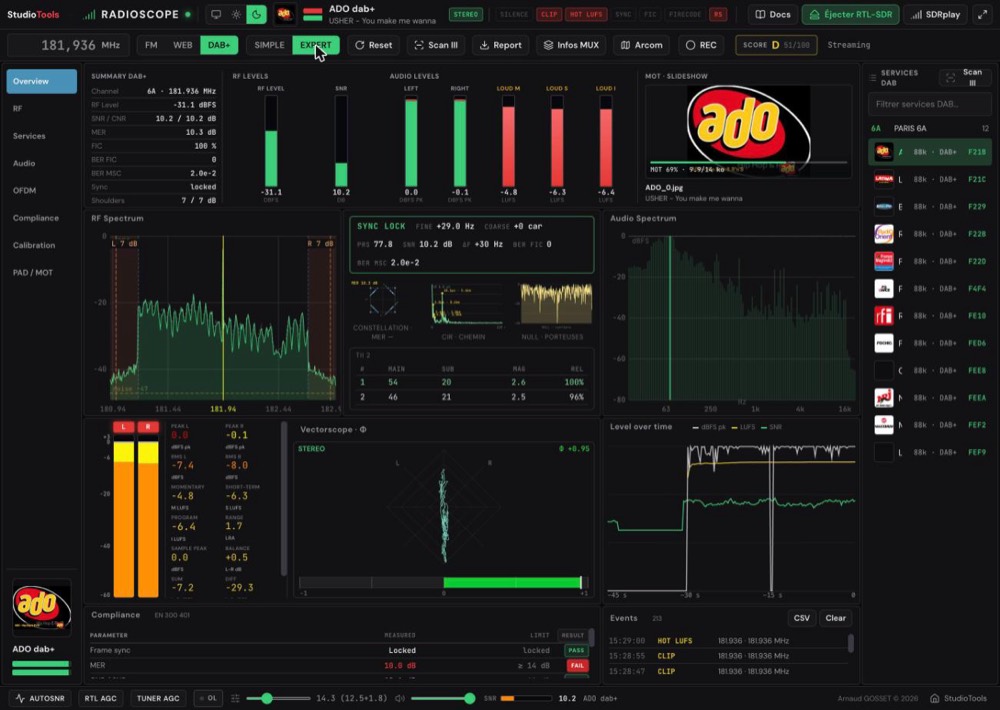Click the HOT LUFS alert badge
1000x710 pixels.
click(x=585, y=14)
